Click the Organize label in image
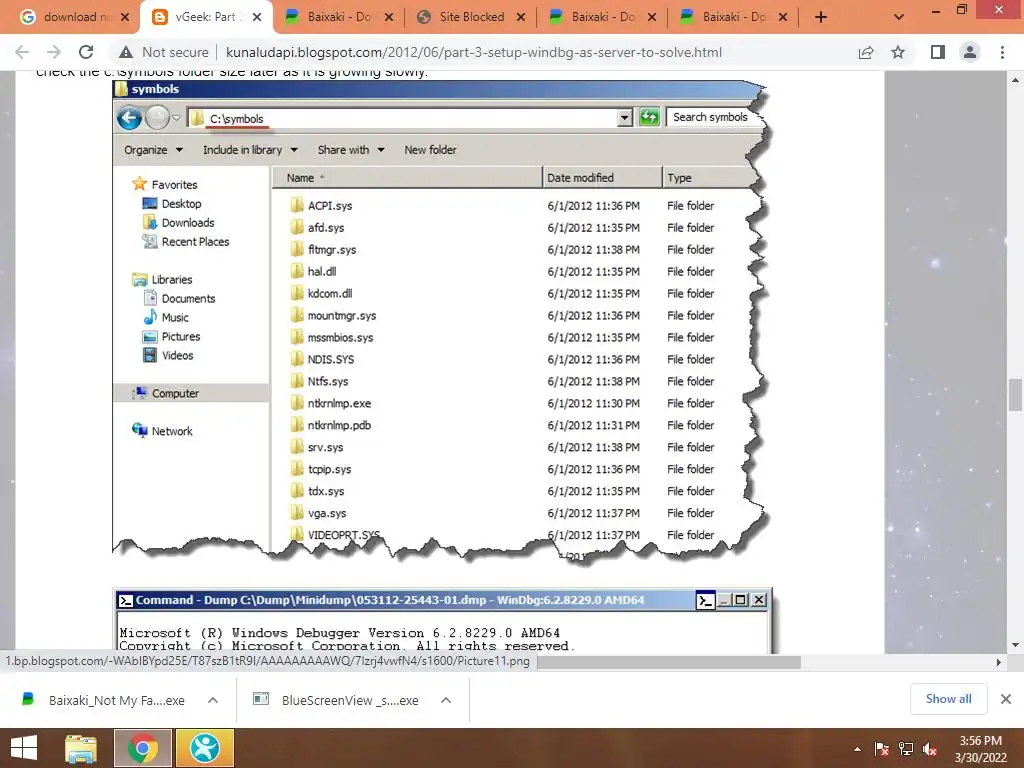This screenshot has width=1024, height=768. tap(146, 150)
